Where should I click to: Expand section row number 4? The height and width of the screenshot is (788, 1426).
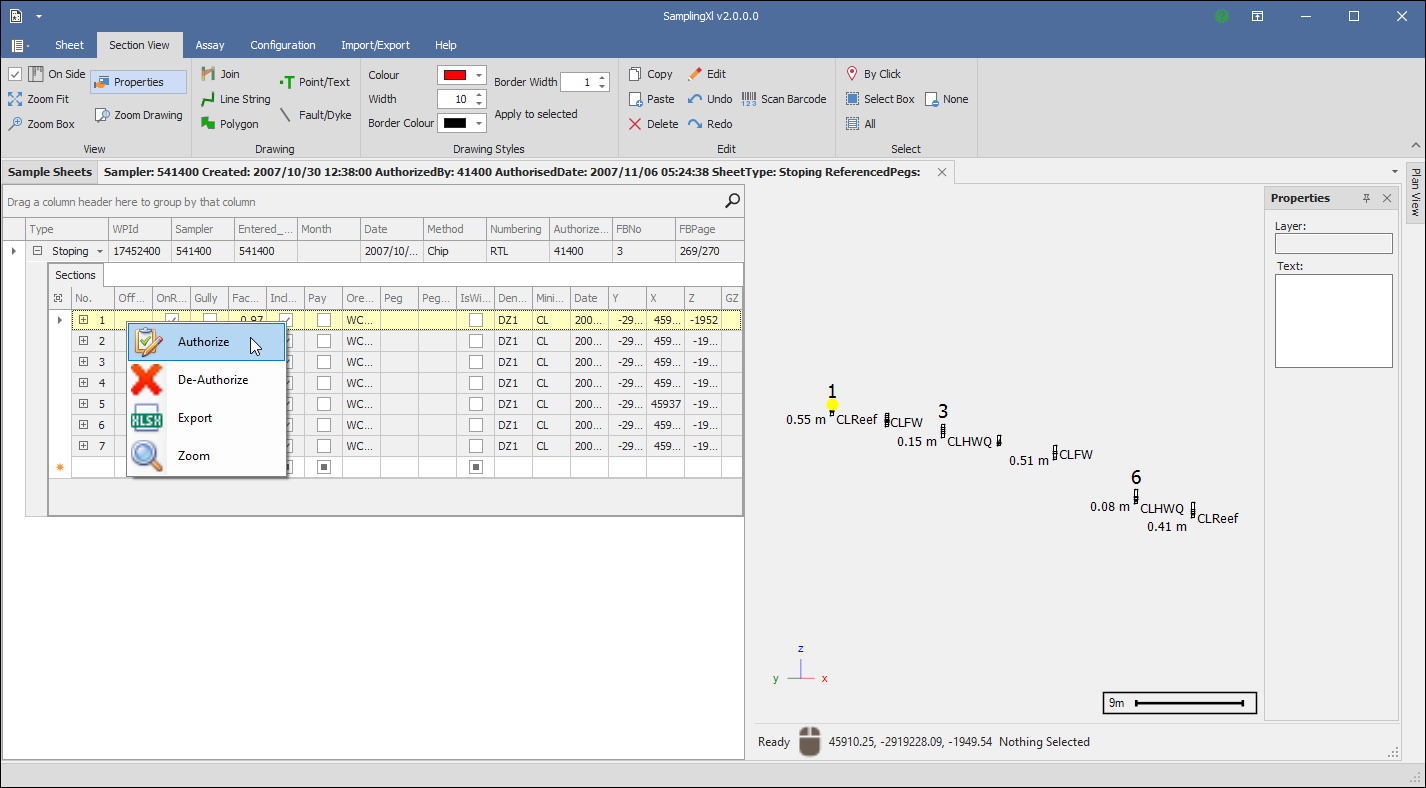[84, 383]
